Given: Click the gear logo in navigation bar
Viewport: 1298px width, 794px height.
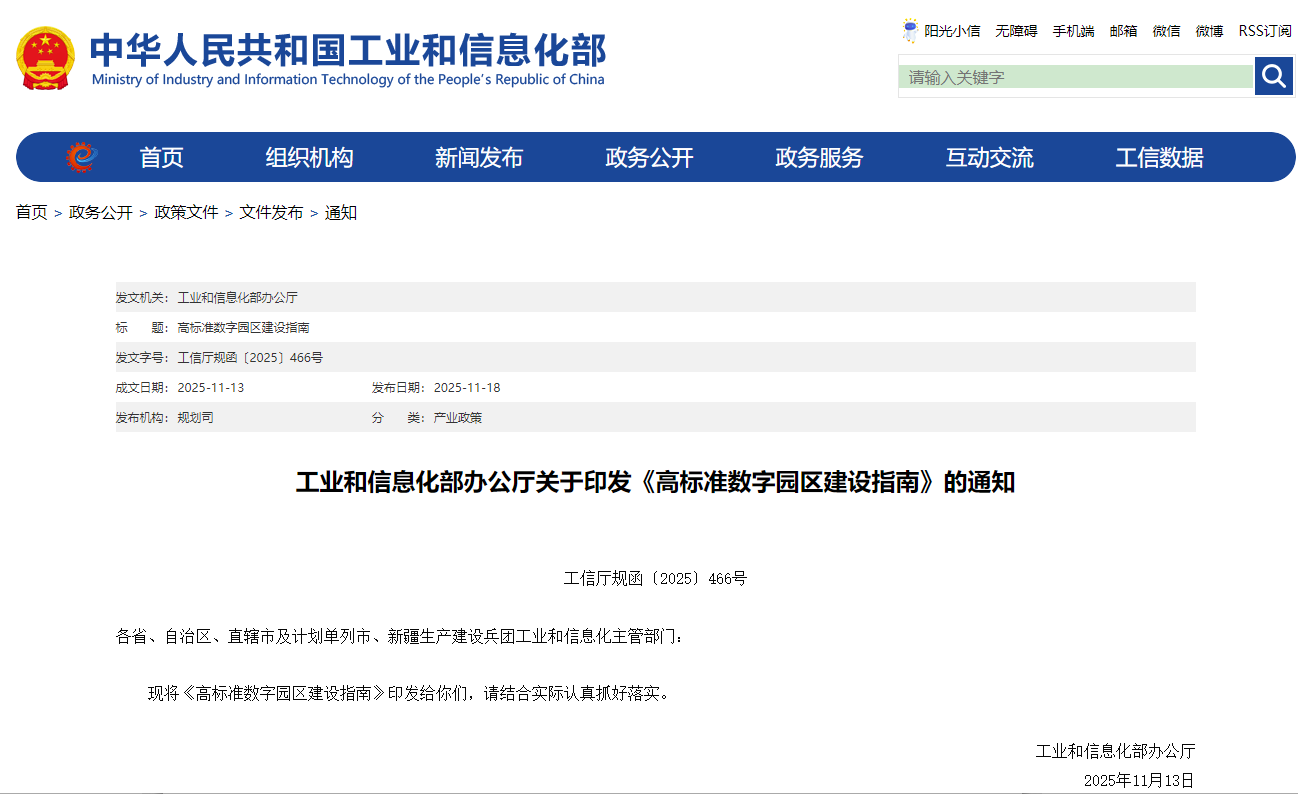Looking at the screenshot, I should click(81, 157).
